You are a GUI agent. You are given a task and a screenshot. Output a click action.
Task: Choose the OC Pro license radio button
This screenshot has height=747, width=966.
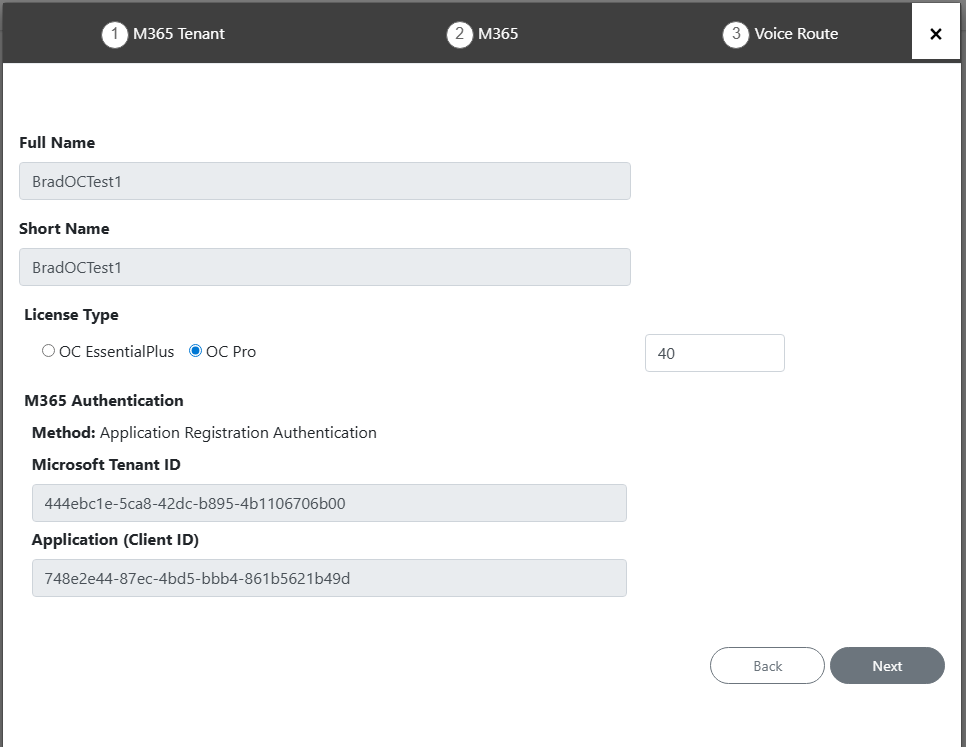point(196,351)
